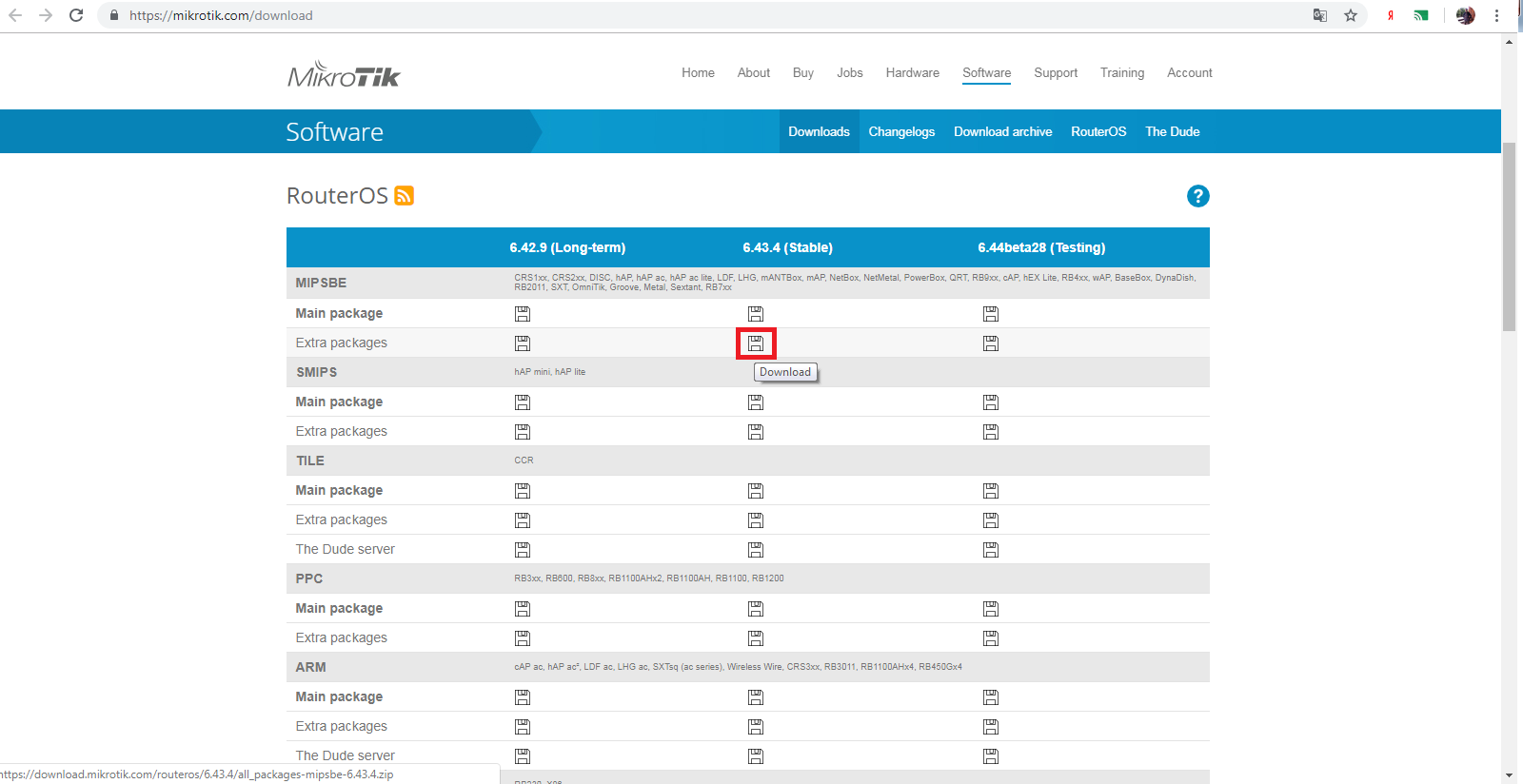The height and width of the screenshot is (784, 1523).
Task: Go back to the previous page
Action: coord(15,15)
